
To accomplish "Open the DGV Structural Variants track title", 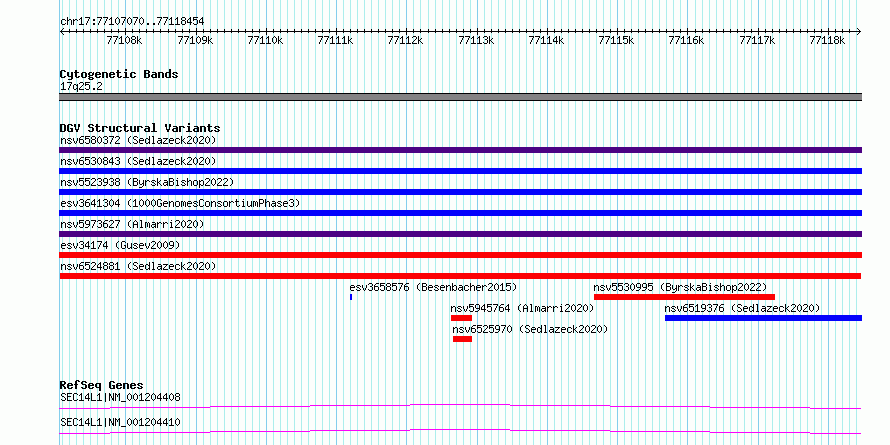I will [140, 128].
